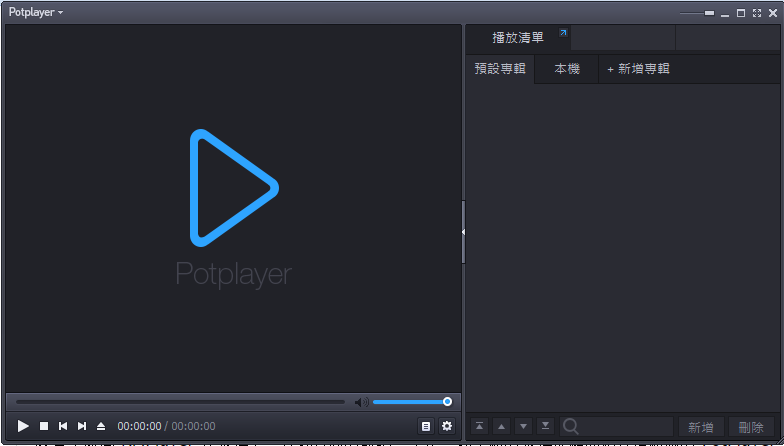Focus the playlist search field
This screenshot has width=784, height=446.
pyautogui.click(x=616, y=426)
